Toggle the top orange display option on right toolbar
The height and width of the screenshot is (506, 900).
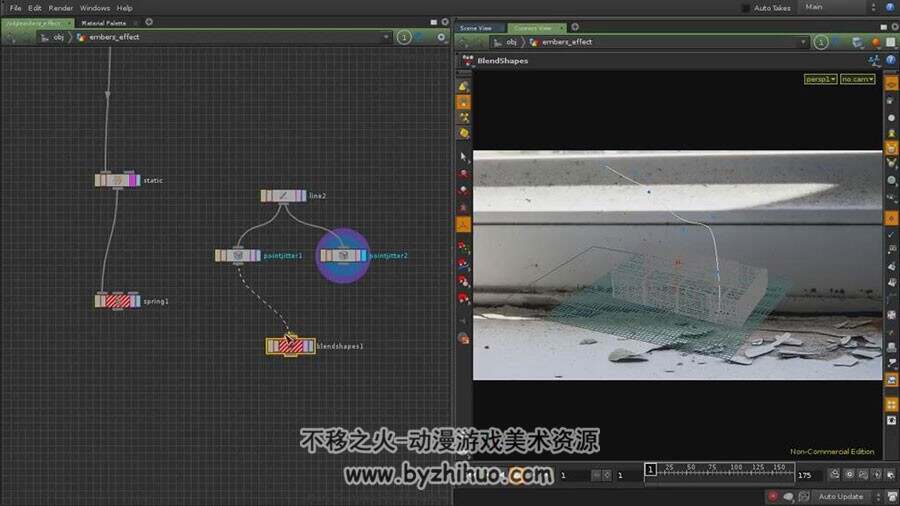[x=891, y=84]
